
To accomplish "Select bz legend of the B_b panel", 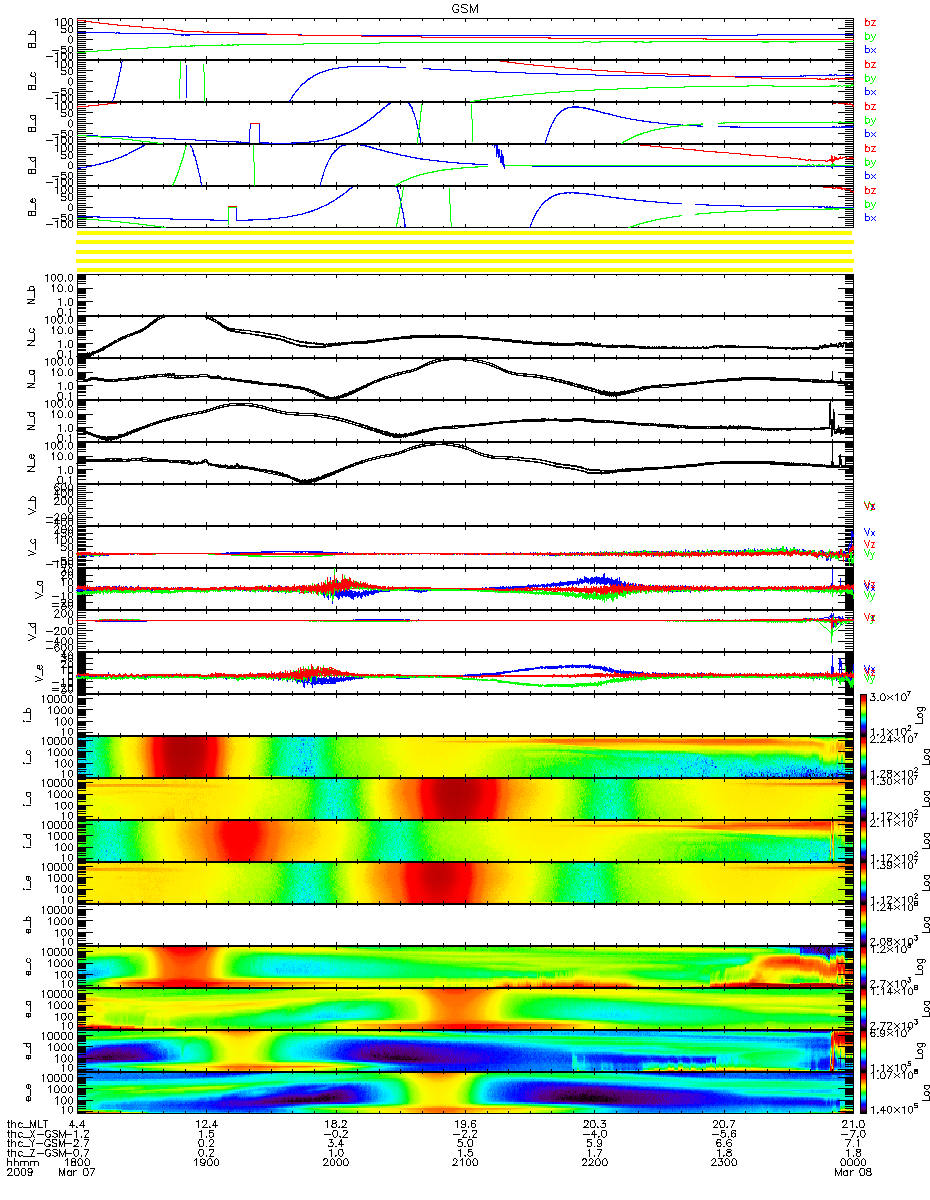I will 869,22.
